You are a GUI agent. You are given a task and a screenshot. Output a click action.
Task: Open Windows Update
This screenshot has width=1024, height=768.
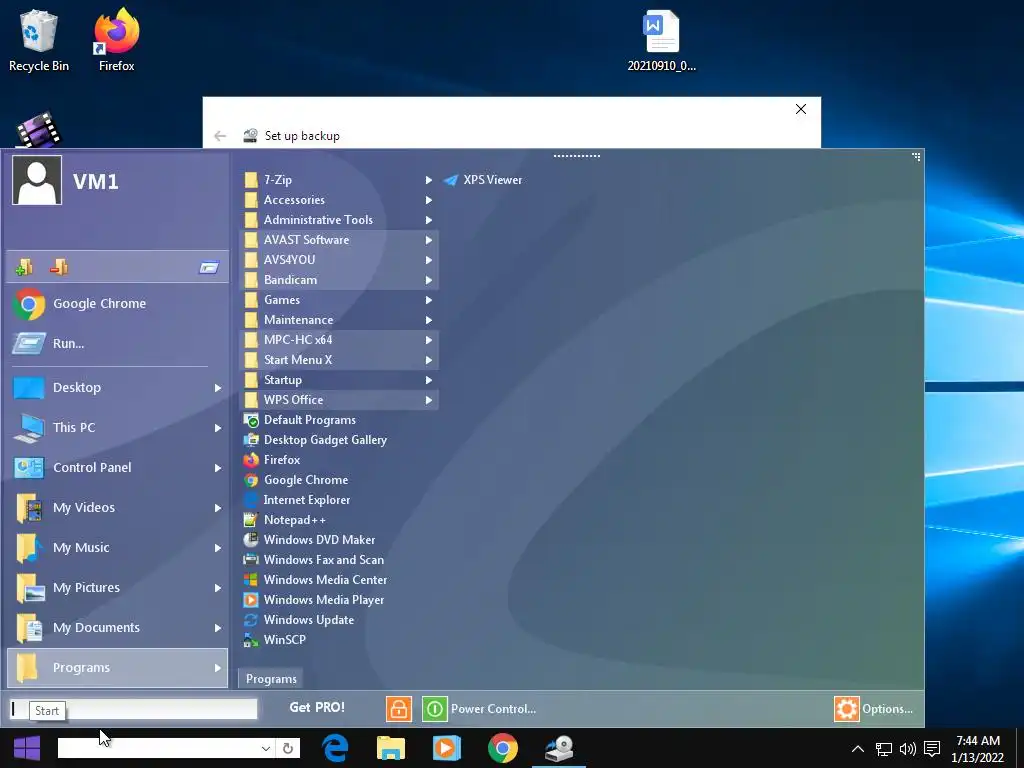[x=299, y=620]
